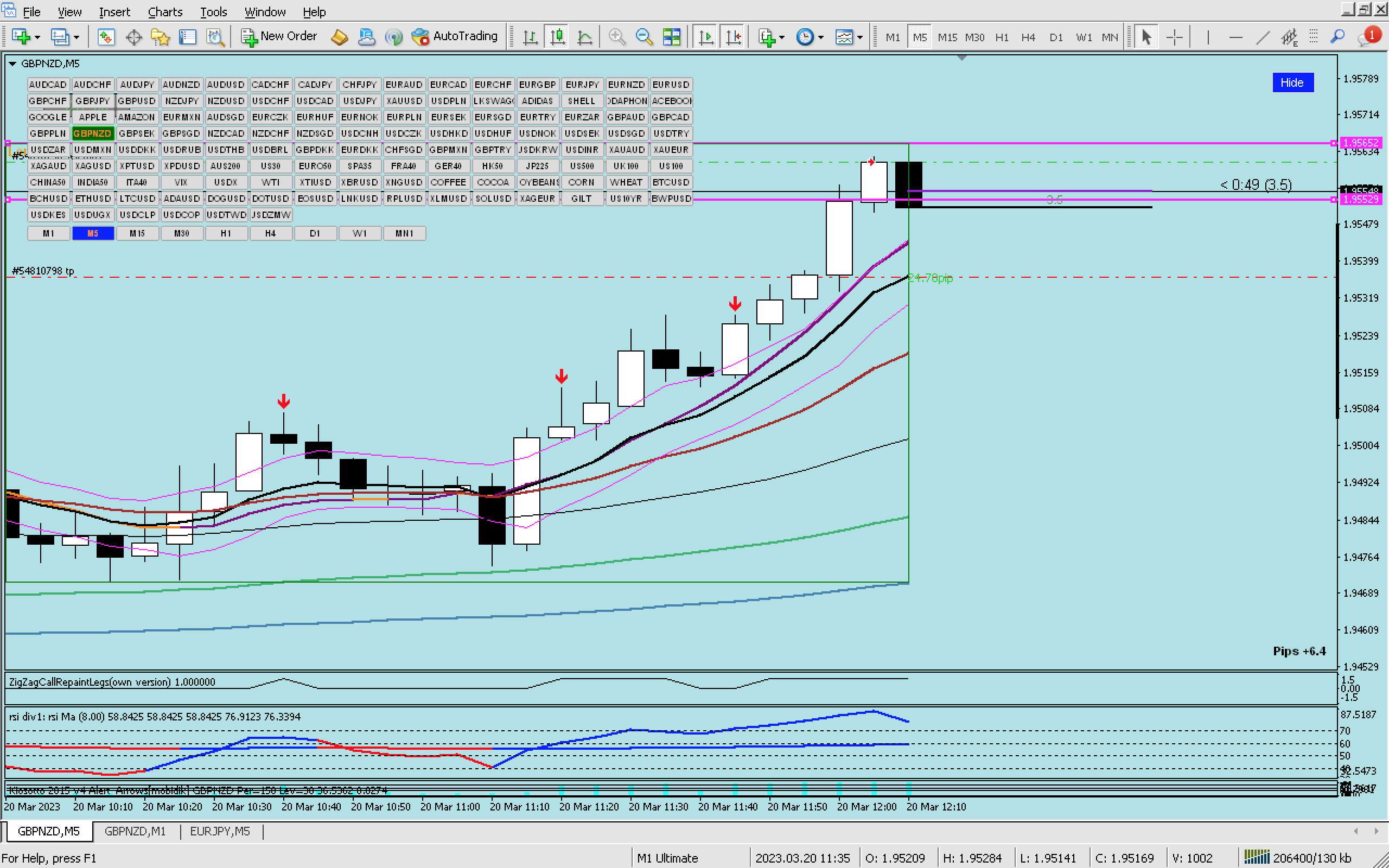Open the Tile Windows layout icon
The image size is (1389, 868).
pyautogui.click(x=671, y=37)
